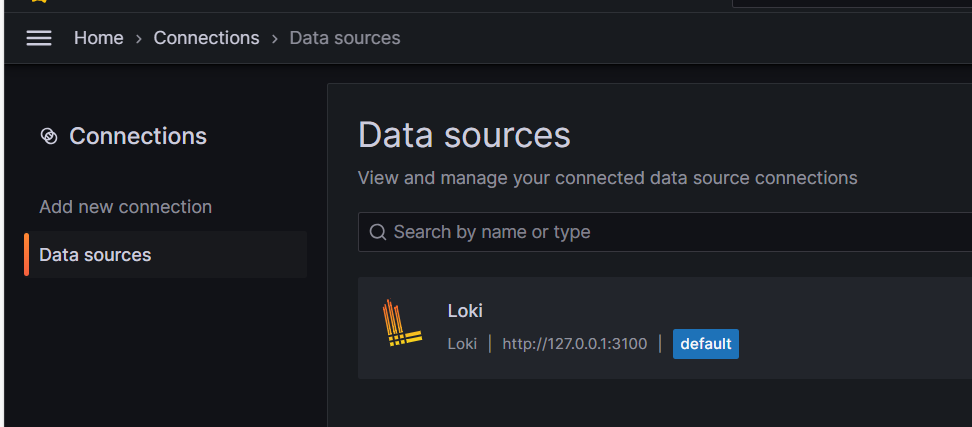The height and width of the screenshot is (427, 972).
Task: Click the chevron after Home breadcrumb
Action: (139, 39)
